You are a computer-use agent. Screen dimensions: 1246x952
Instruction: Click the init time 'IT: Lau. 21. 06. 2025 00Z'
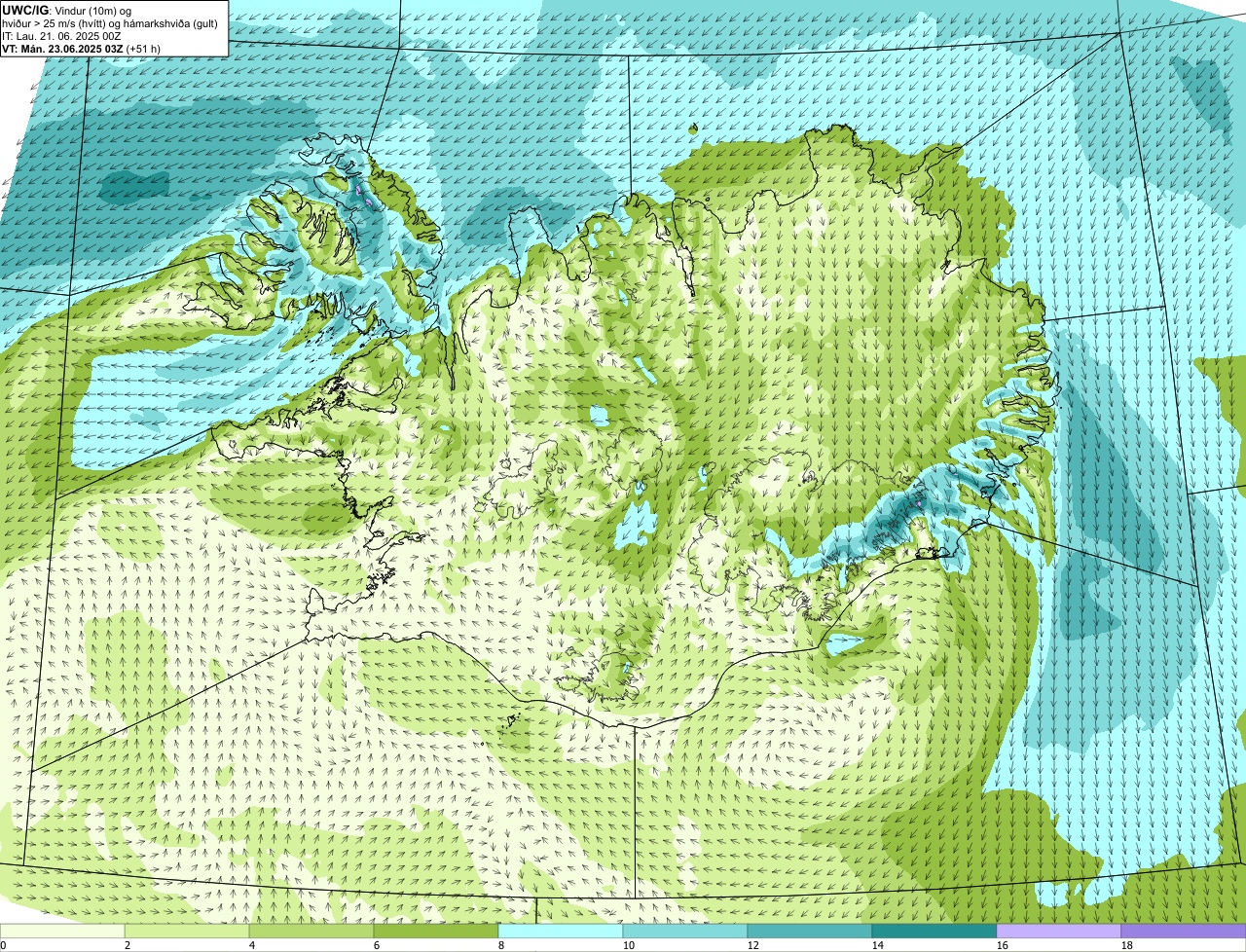click(62, 35)
